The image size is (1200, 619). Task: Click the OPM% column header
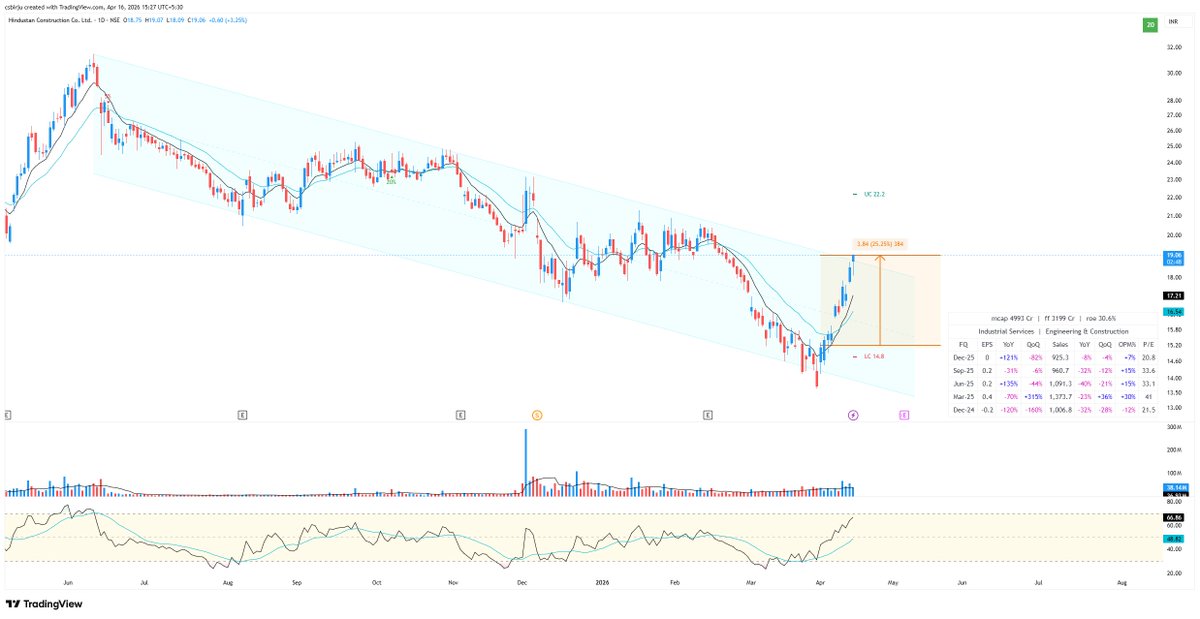(x=1127, y=343)
